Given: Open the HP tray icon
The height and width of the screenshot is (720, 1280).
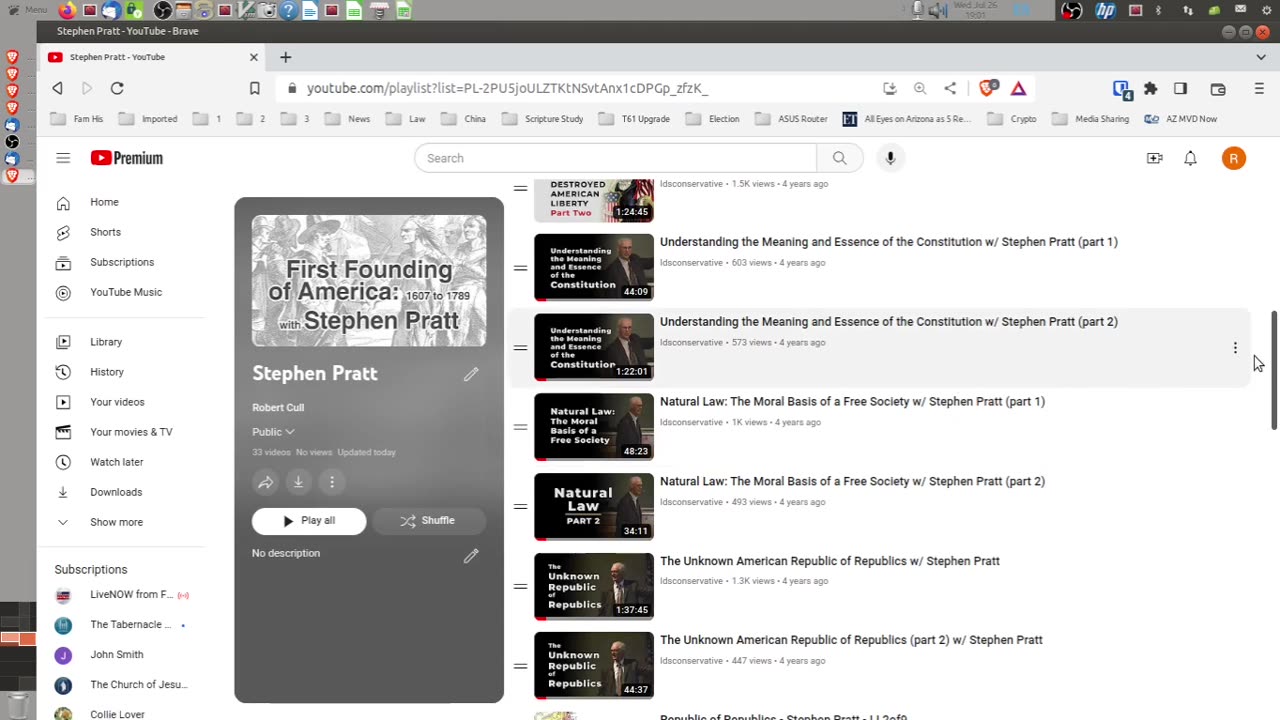Looking at the screenshot, I should pos(1105,10).
